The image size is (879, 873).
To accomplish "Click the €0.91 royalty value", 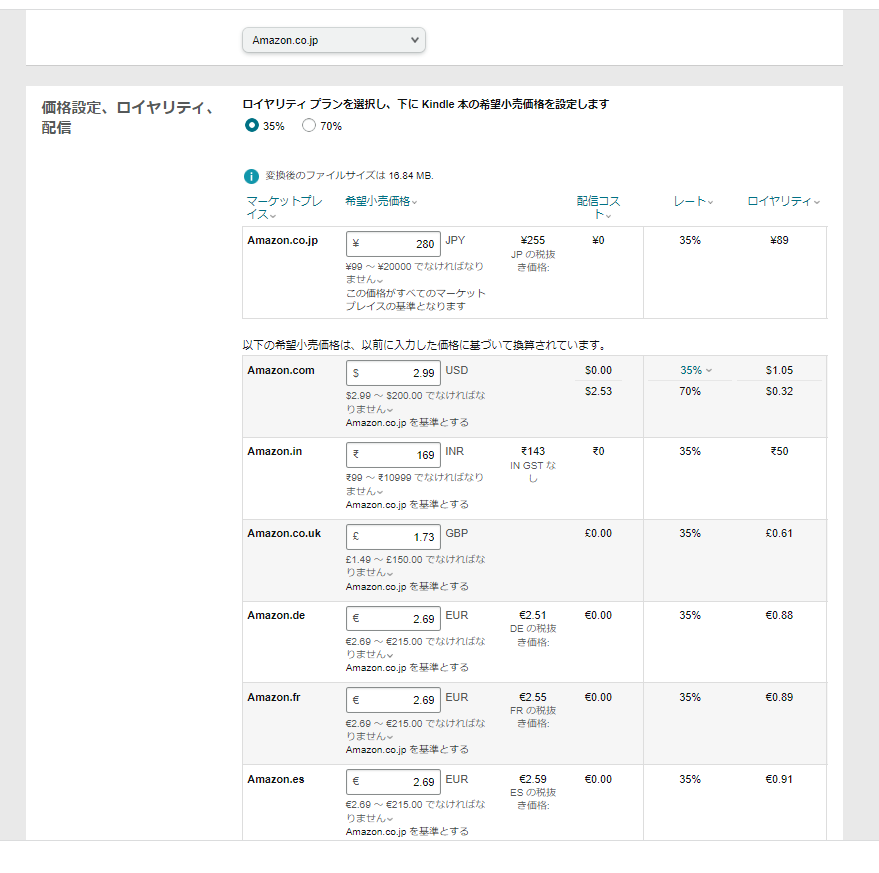I will coord(779,779).
